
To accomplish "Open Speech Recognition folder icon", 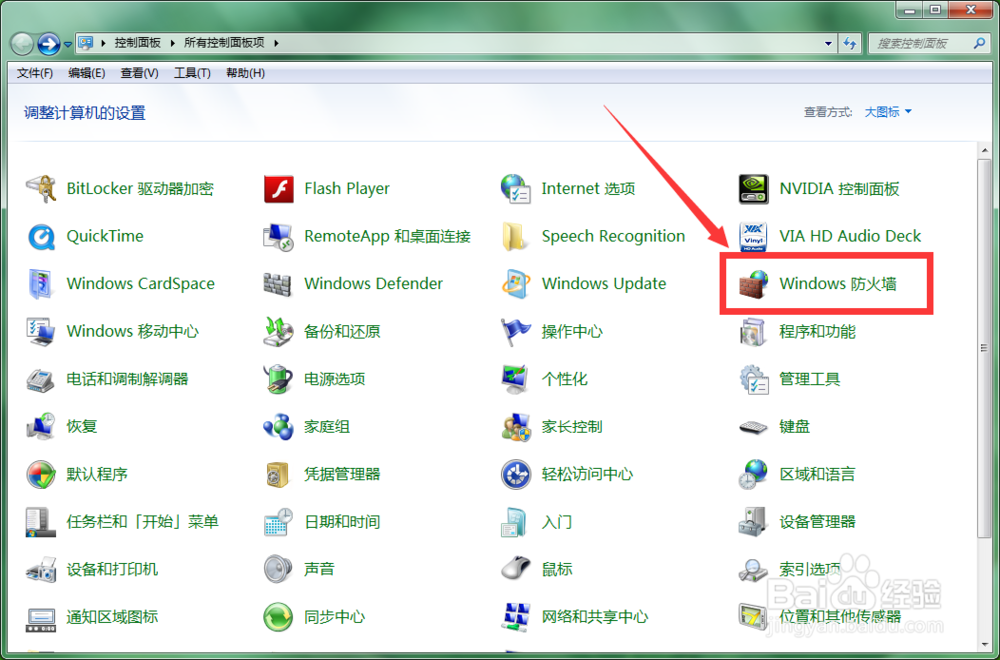I will click(x=516, y=237).
